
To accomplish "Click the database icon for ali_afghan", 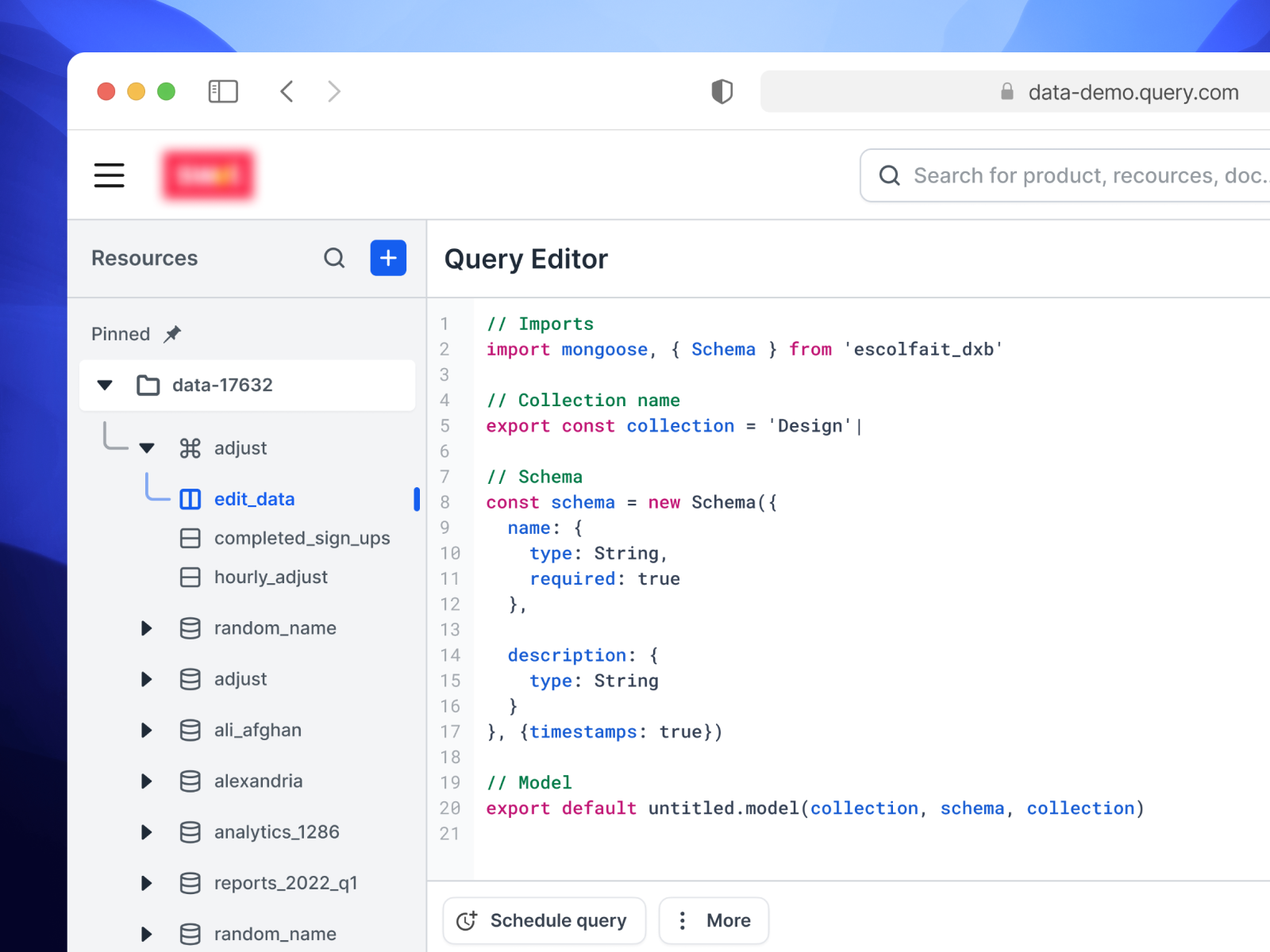I will [x=190, y=730].
